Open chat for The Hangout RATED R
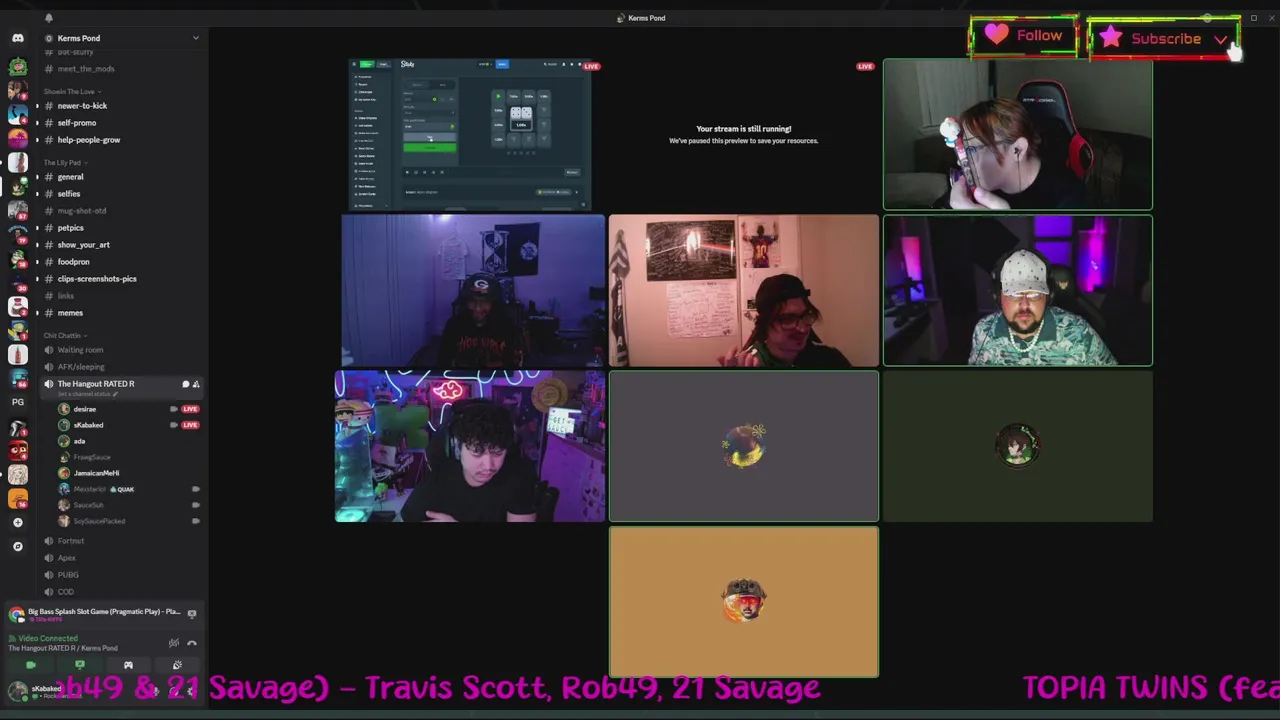The image size is (1280, 720). coord(185,384)
